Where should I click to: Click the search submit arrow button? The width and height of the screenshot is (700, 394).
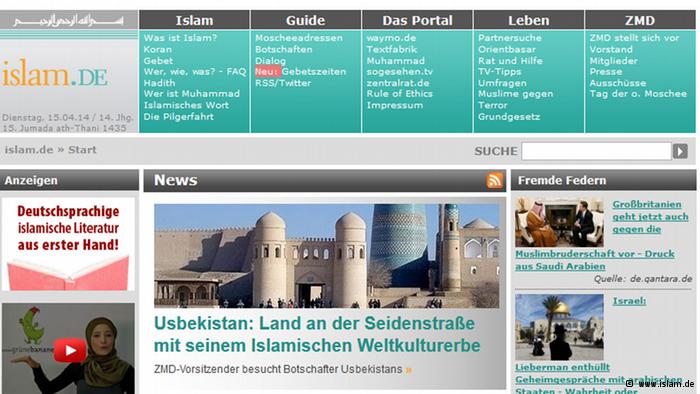pyautogui.click(x=680, y=151)
